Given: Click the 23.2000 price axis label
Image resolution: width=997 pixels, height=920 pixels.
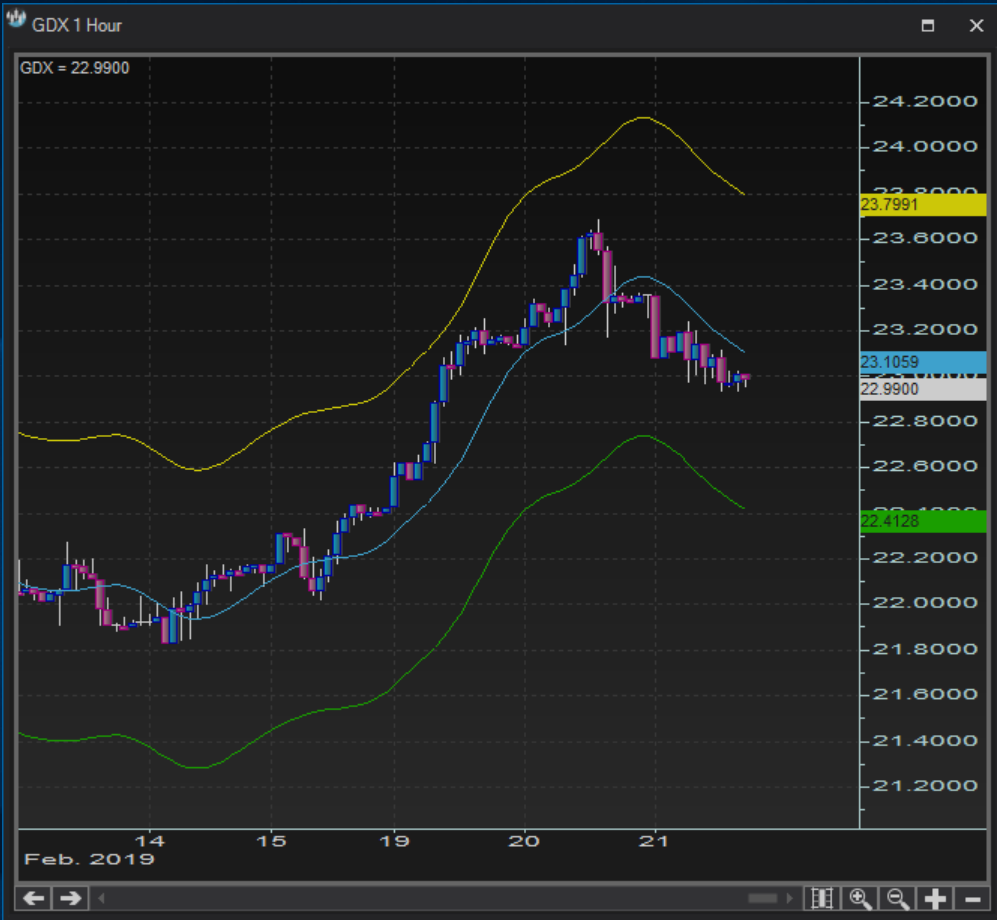Looking at the screenshot, I should pos(925,330).
